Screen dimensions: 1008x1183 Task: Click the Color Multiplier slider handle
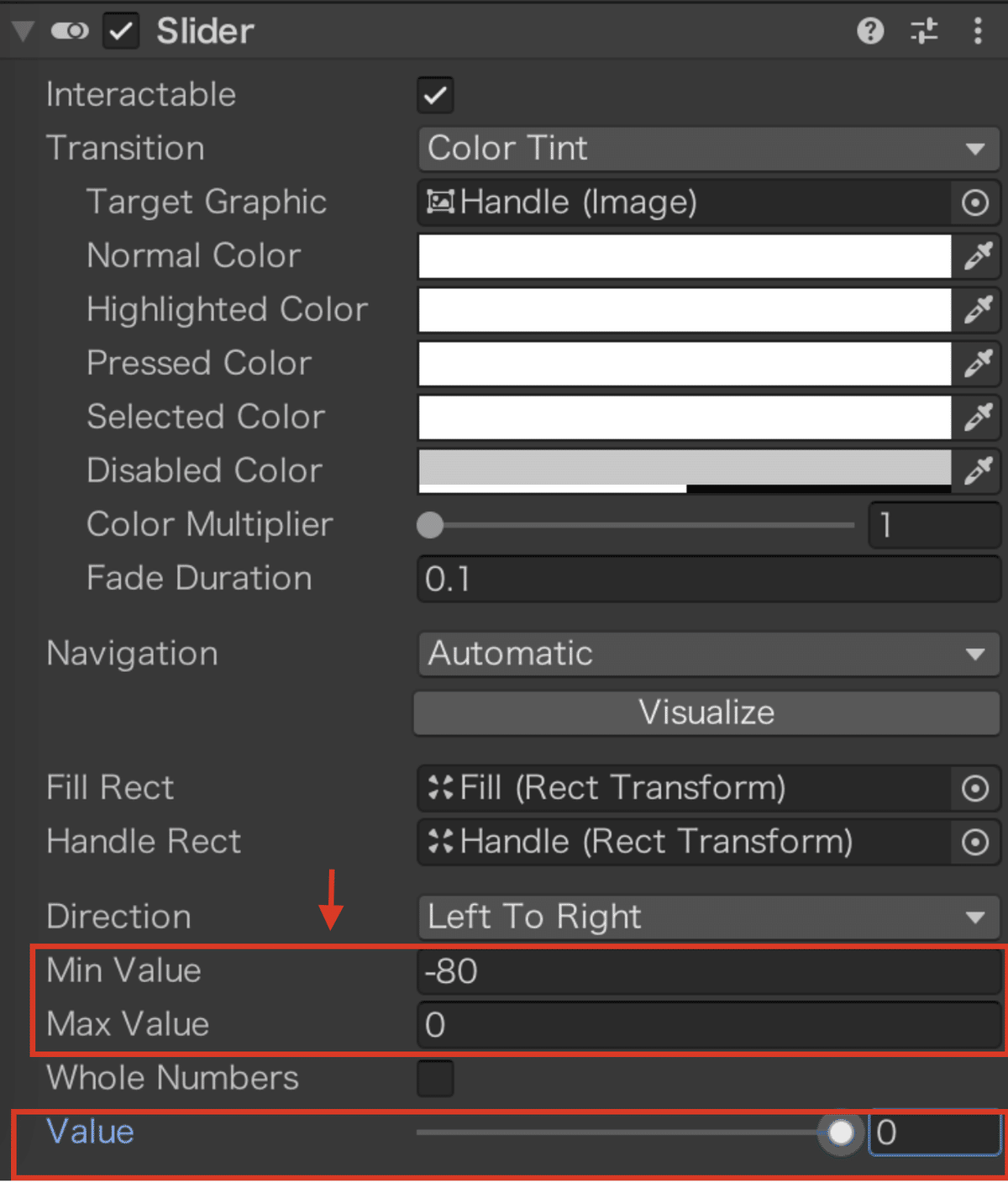coord(430,525)
